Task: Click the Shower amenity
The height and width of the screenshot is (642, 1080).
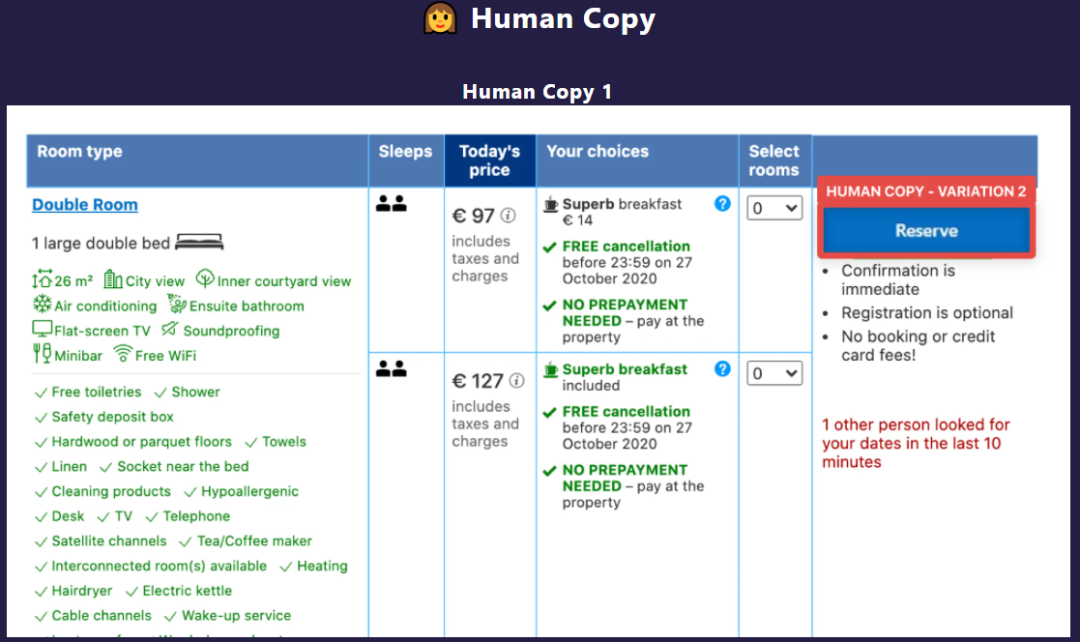Action: click(196, 392)
